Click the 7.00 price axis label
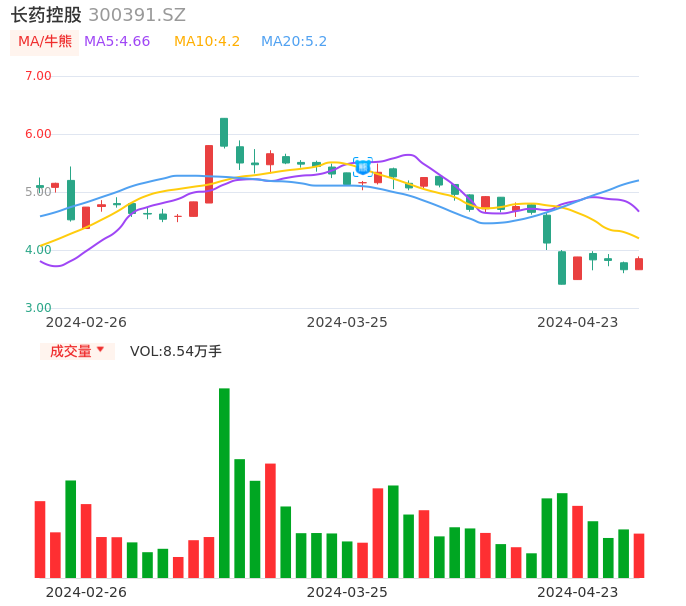The image size is (686, 606). pyautogui.click(x=38, y=76)
